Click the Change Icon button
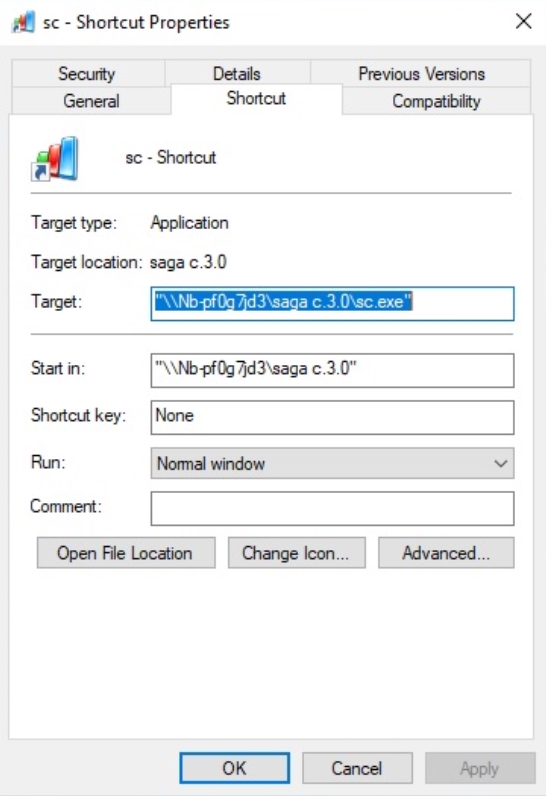Viewport: 546px width, 796px height. coord(296,553)
